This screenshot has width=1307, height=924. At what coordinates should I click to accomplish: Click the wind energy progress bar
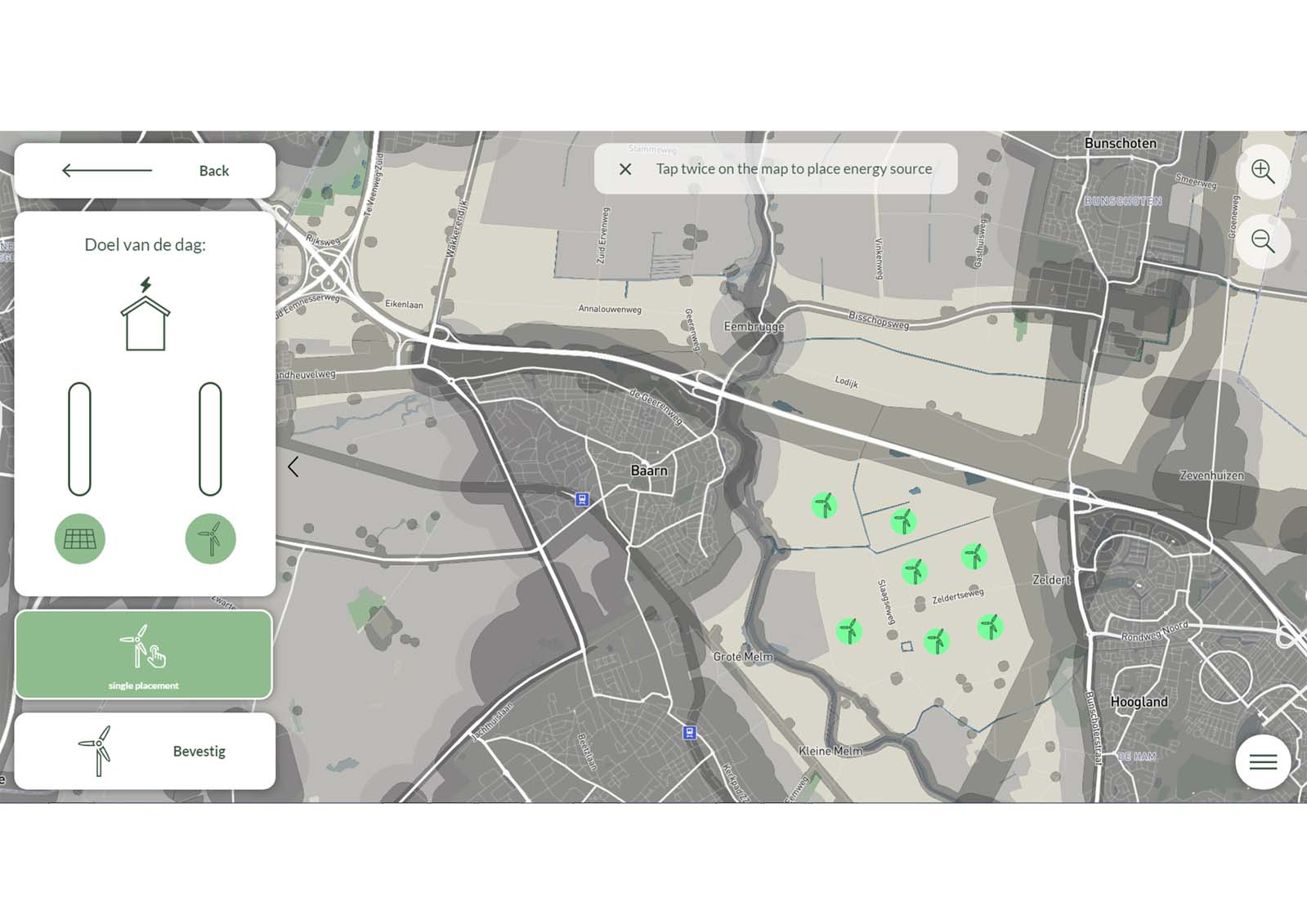210,439
